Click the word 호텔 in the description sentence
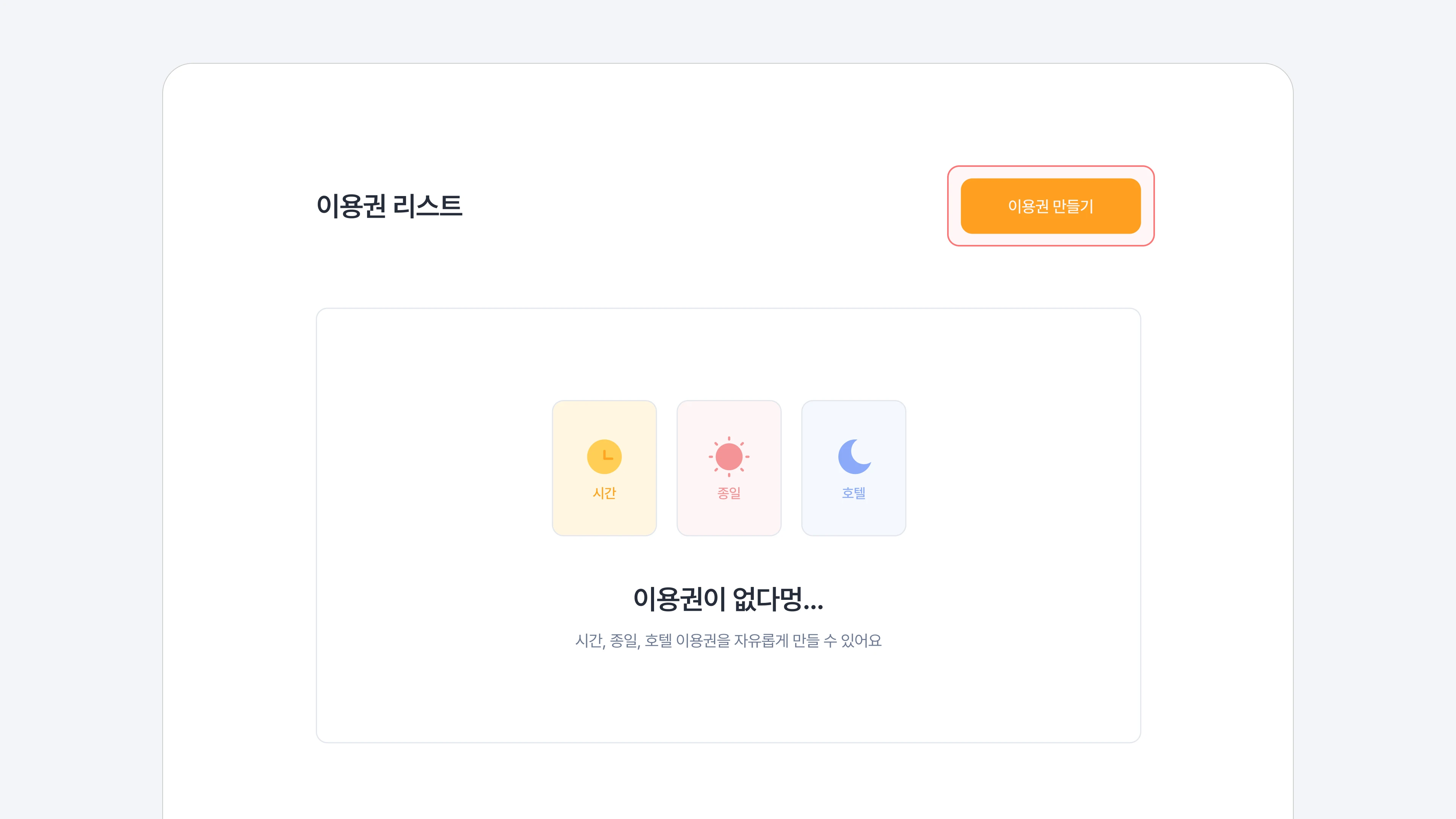Image resolution: width=1456 pixels, height=819 pixels. click(659, 640)
